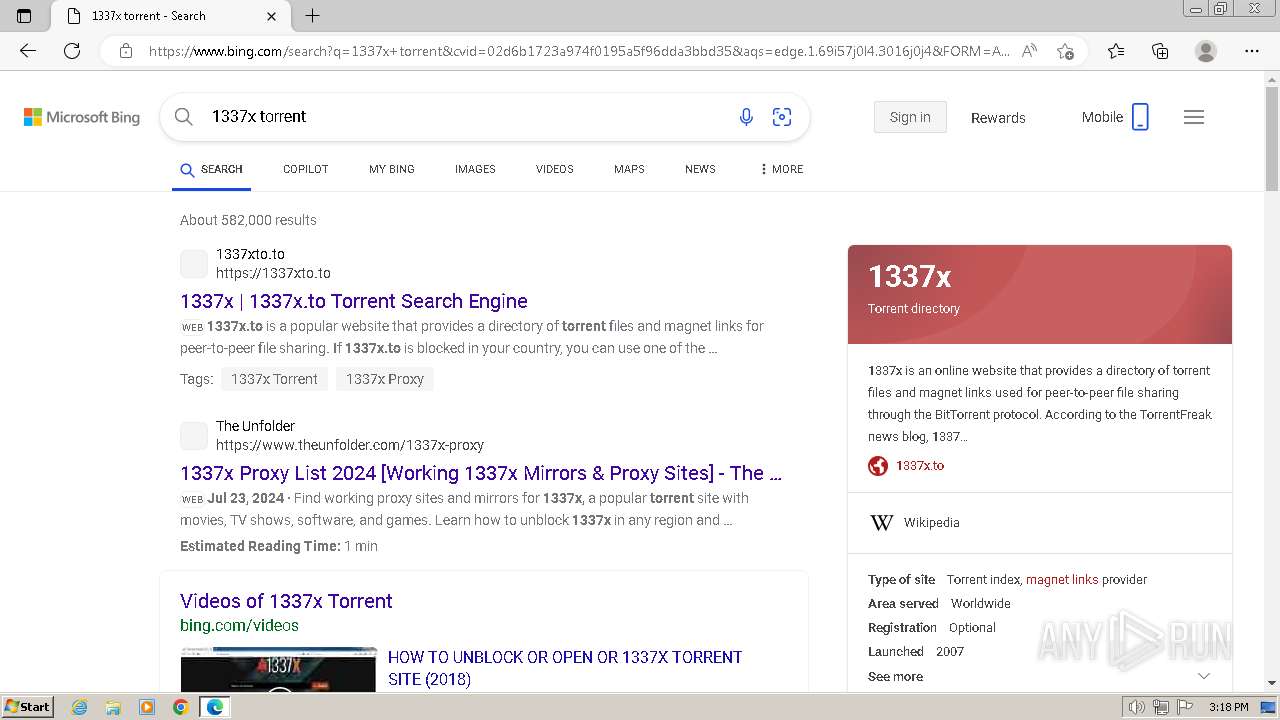Image resolution: width=1280 pixels, height=720 pixels.
Task: Switch to the VIDEOS tab
Action: [555, 169]
